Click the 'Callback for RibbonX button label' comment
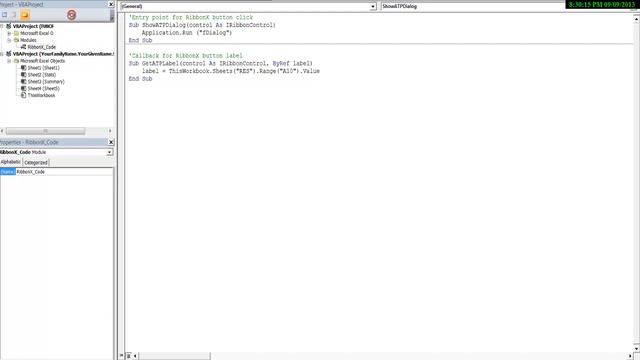Image resolution: width=640 pixels, height=360 pixels. pos(185,56)
